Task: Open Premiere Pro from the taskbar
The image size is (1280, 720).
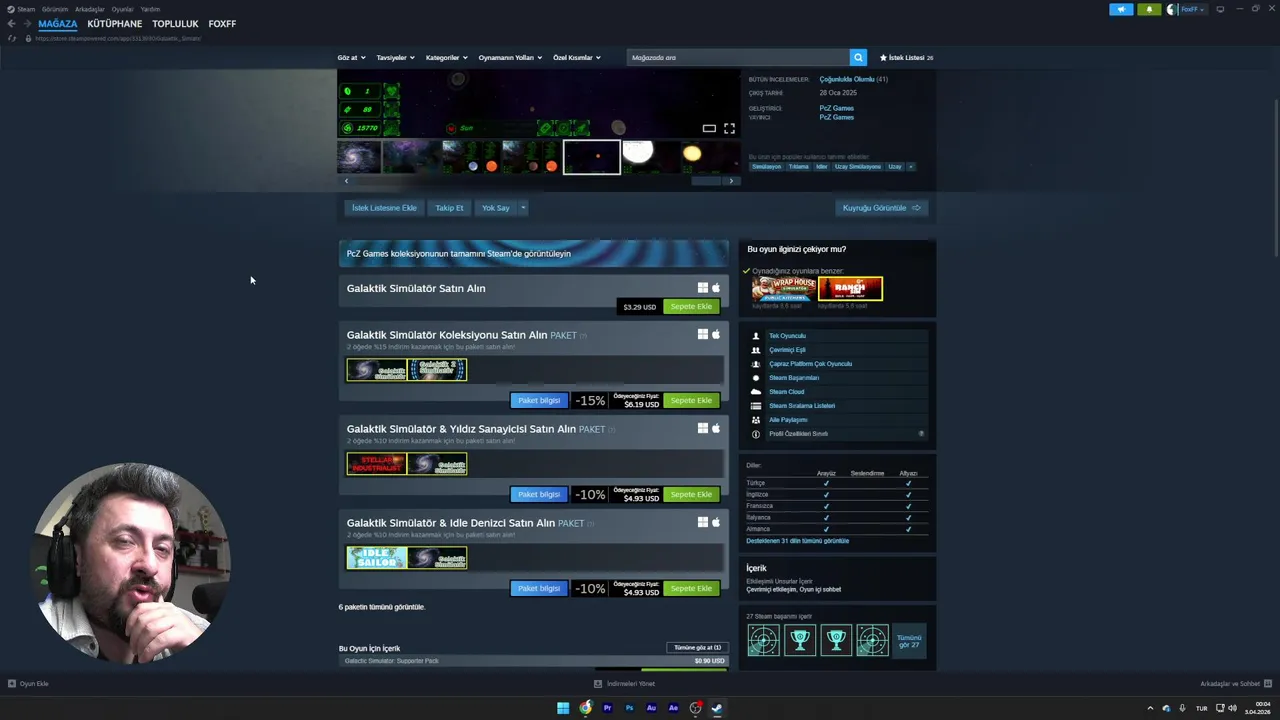Action: (x=607, y=708)
